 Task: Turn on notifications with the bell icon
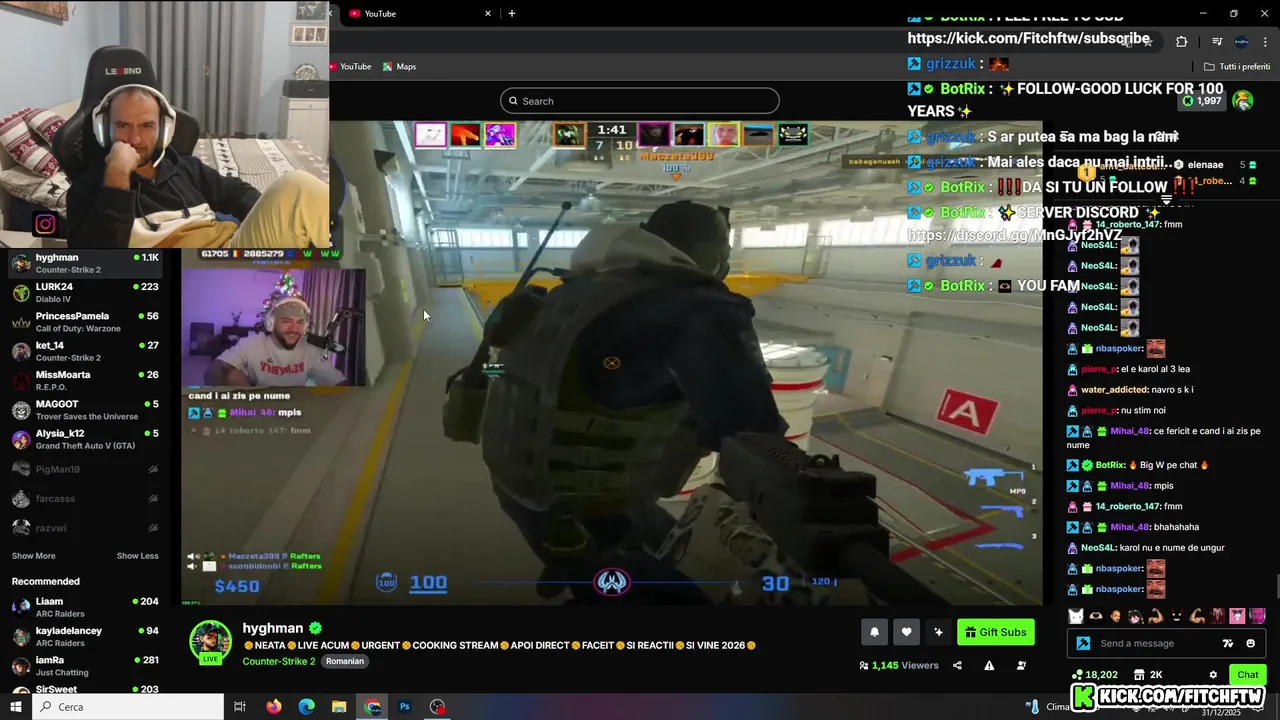pos(874,632)
